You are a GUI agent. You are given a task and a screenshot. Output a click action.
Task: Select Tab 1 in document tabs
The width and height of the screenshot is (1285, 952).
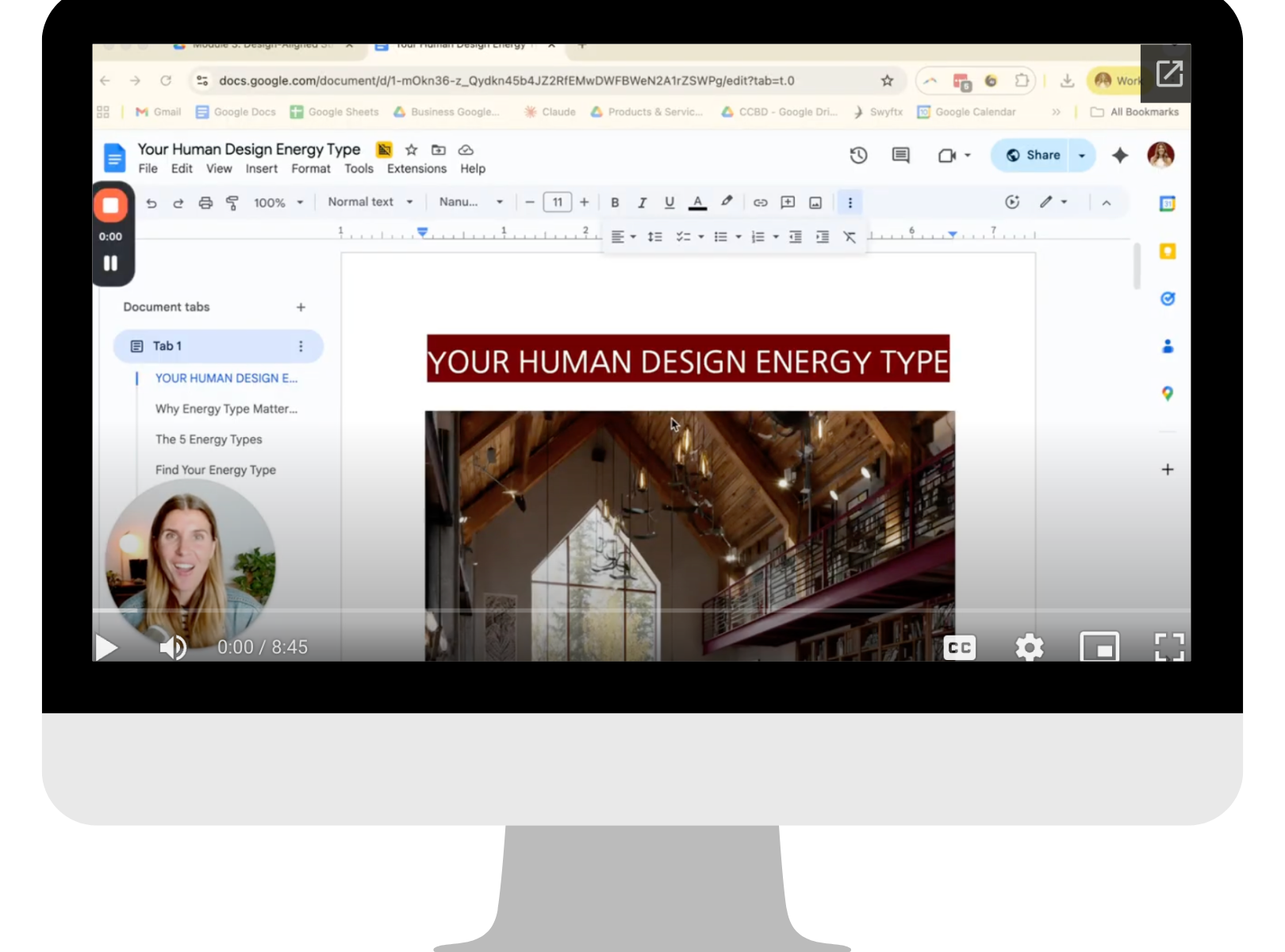coord(218,347)
